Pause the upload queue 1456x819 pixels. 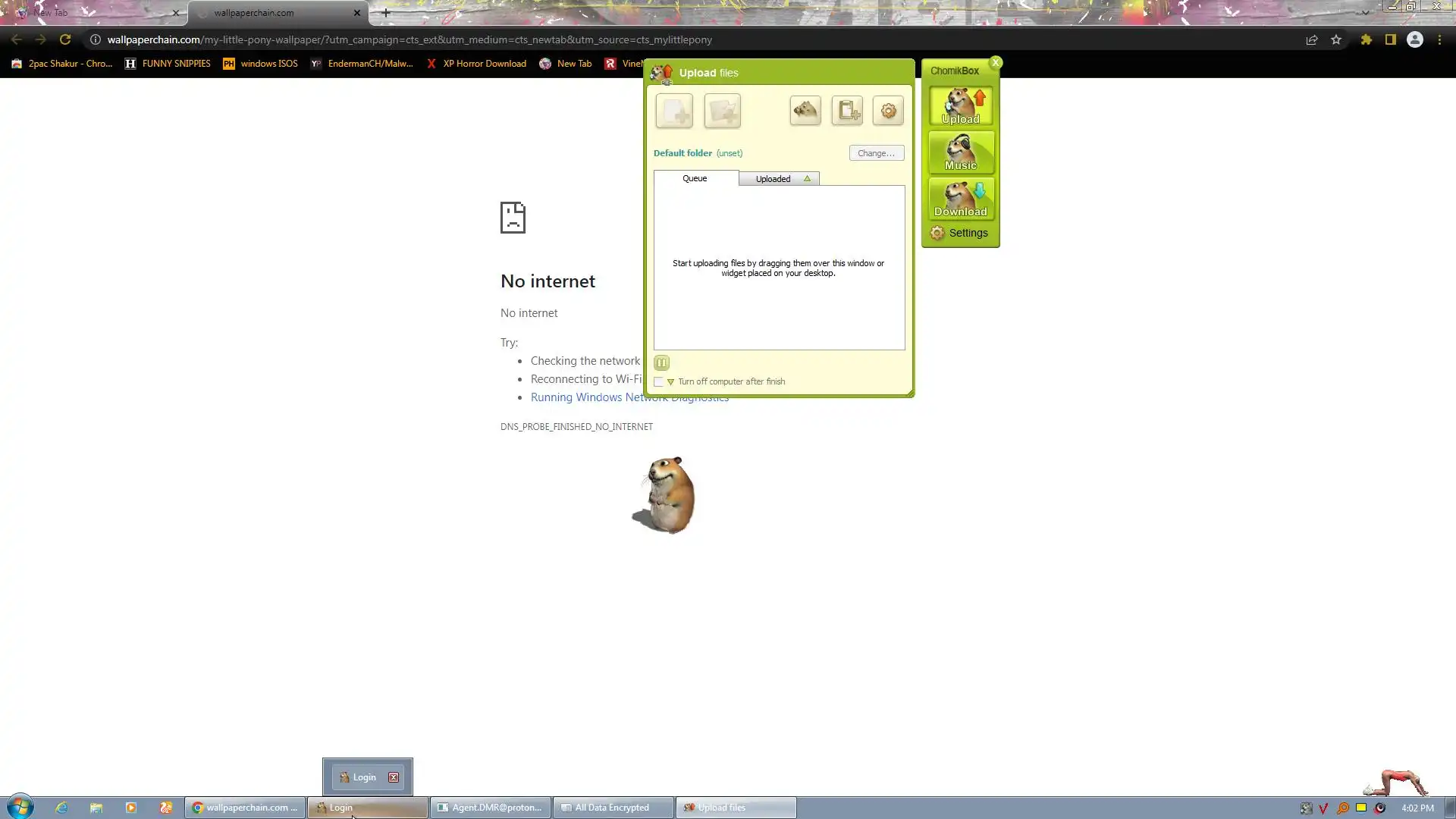pyautogui.click(x=661, y=362)
